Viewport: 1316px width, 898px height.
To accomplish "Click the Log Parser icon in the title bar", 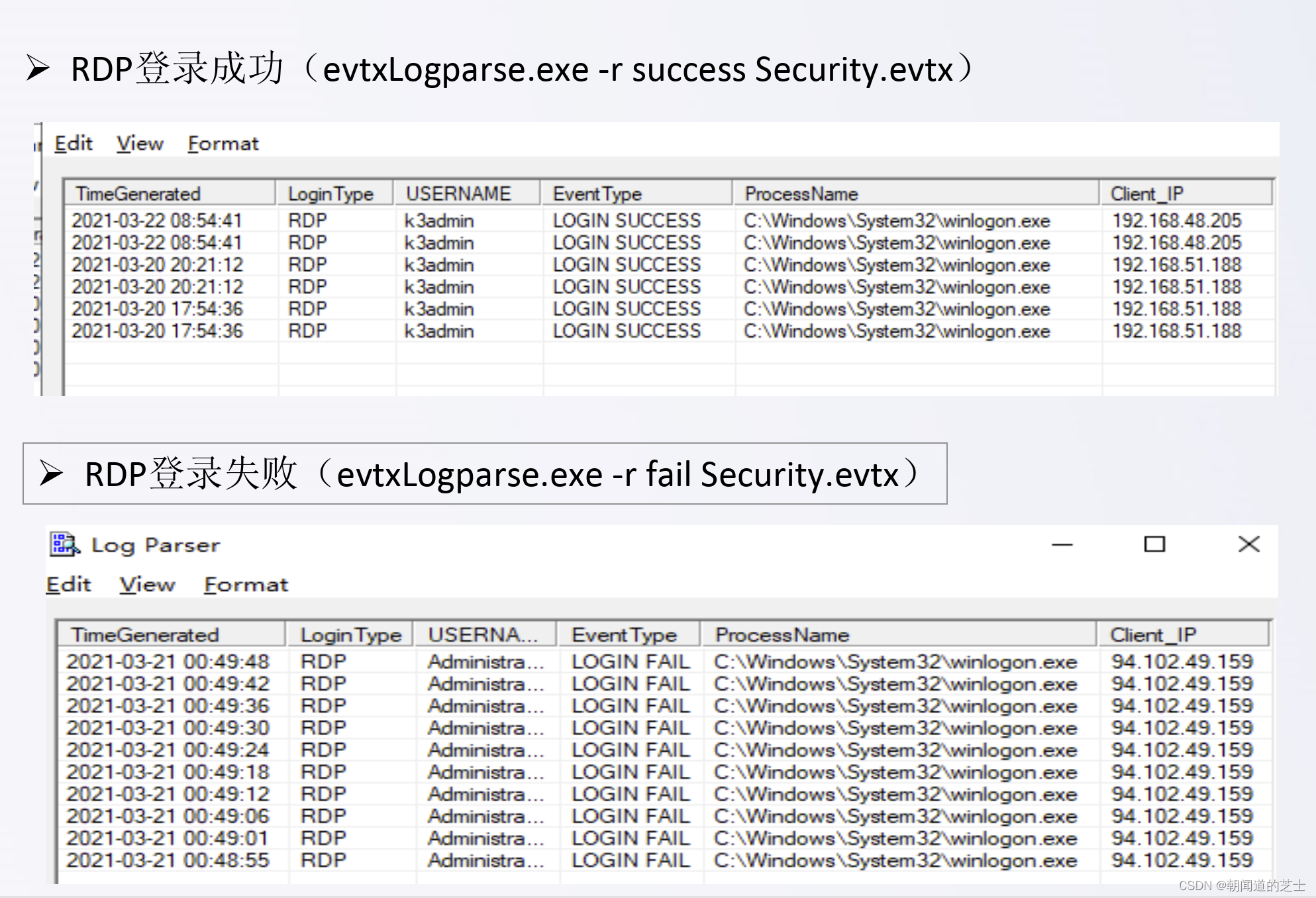I will (x=63, y=544).
